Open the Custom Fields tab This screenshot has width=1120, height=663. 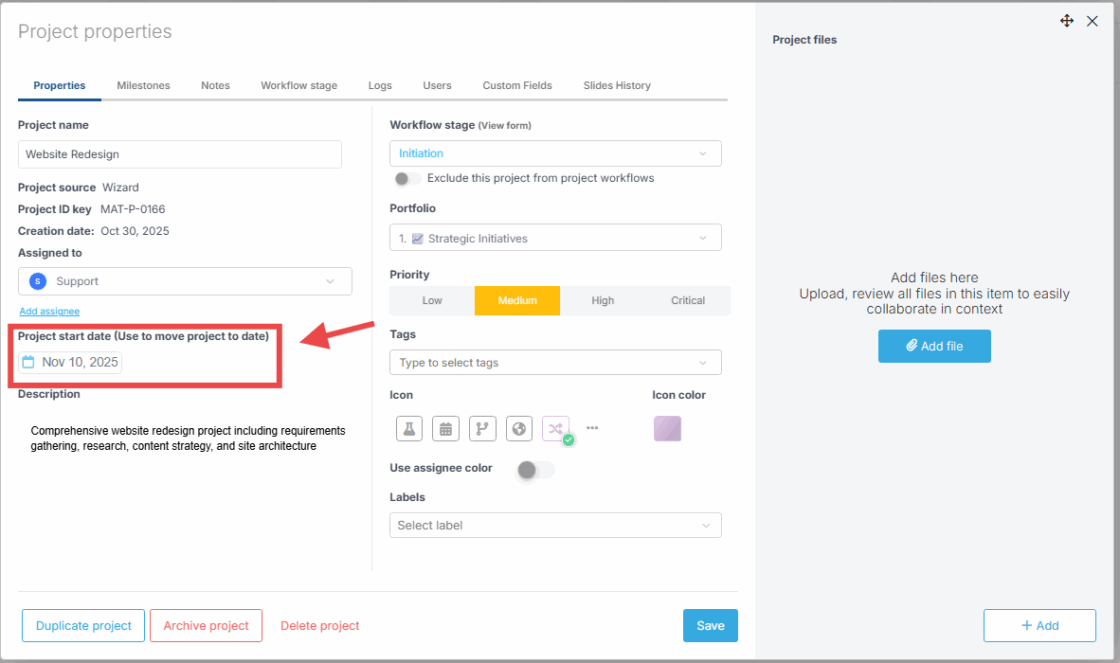coord(517,85)
